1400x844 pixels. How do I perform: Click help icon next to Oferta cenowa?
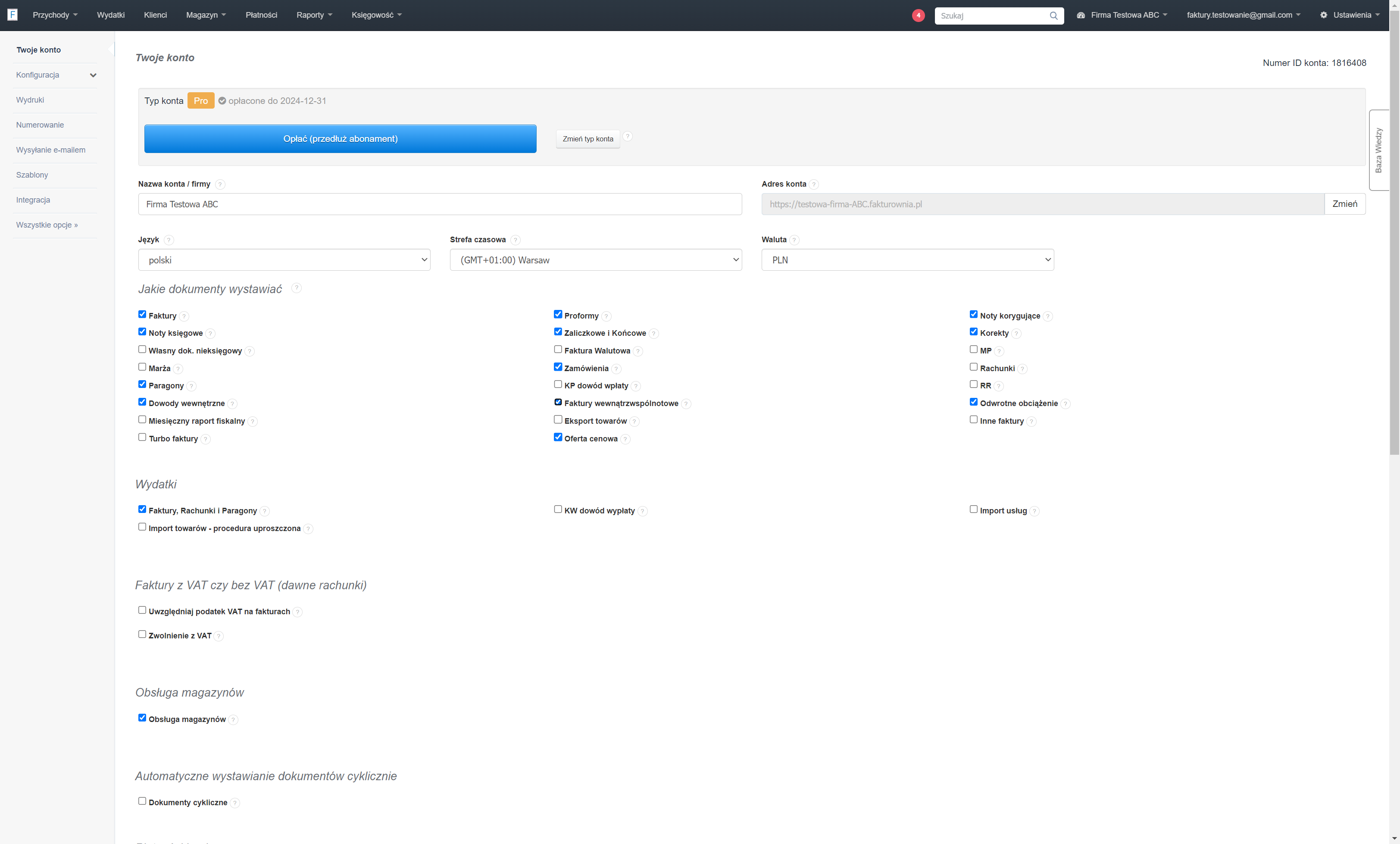[625, 439]
